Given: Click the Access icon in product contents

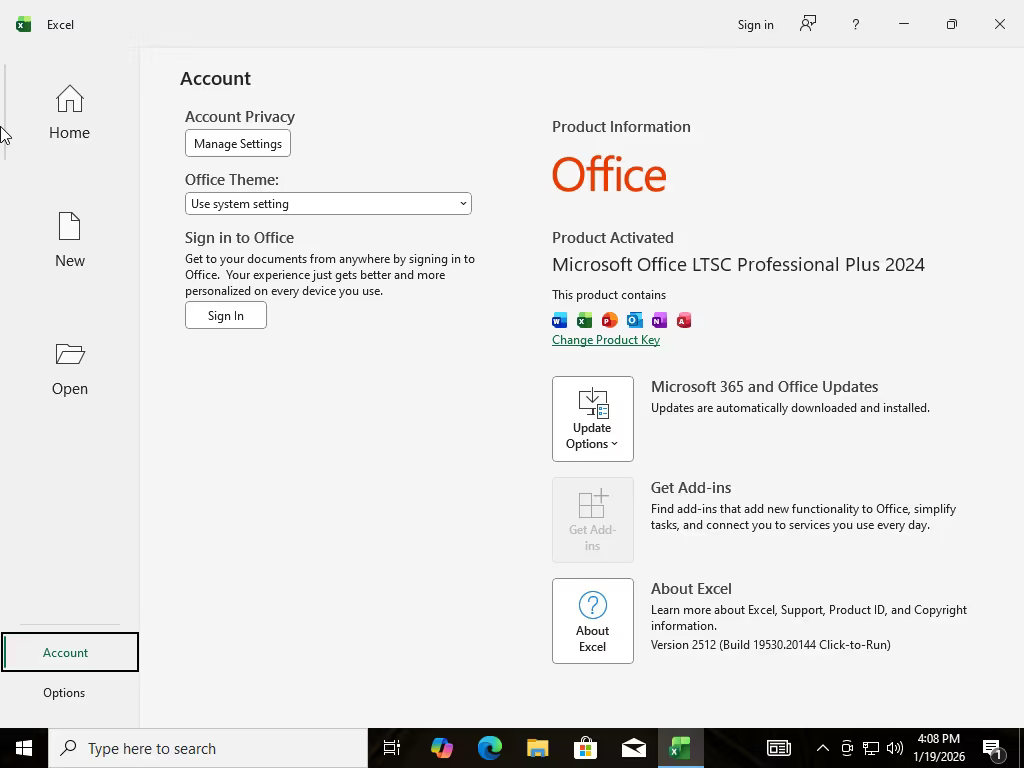Looking at the screenshot, I should pyautogui.click(x=684, y=320).
